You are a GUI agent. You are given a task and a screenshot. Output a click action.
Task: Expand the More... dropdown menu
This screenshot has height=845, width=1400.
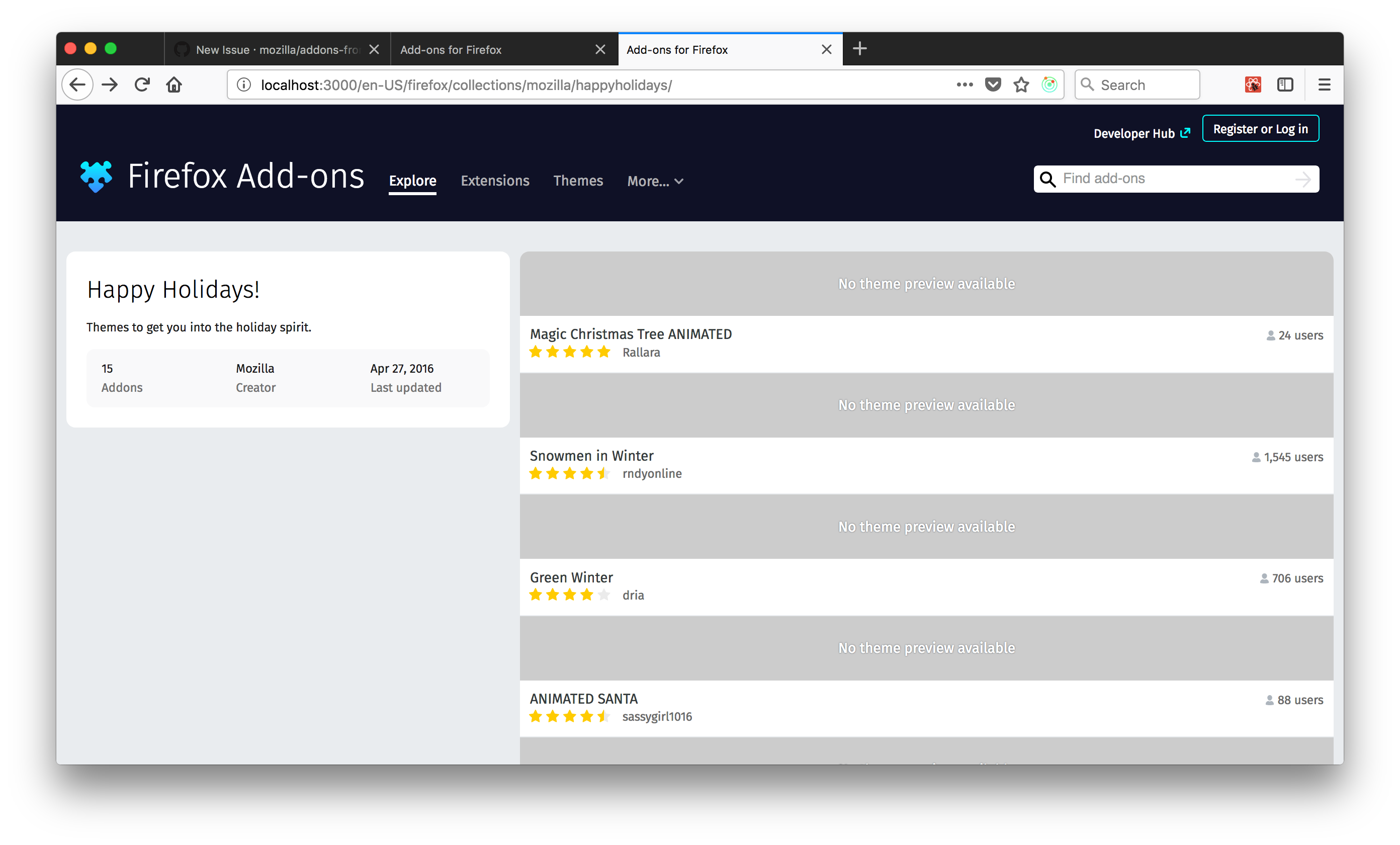point(655,181)
